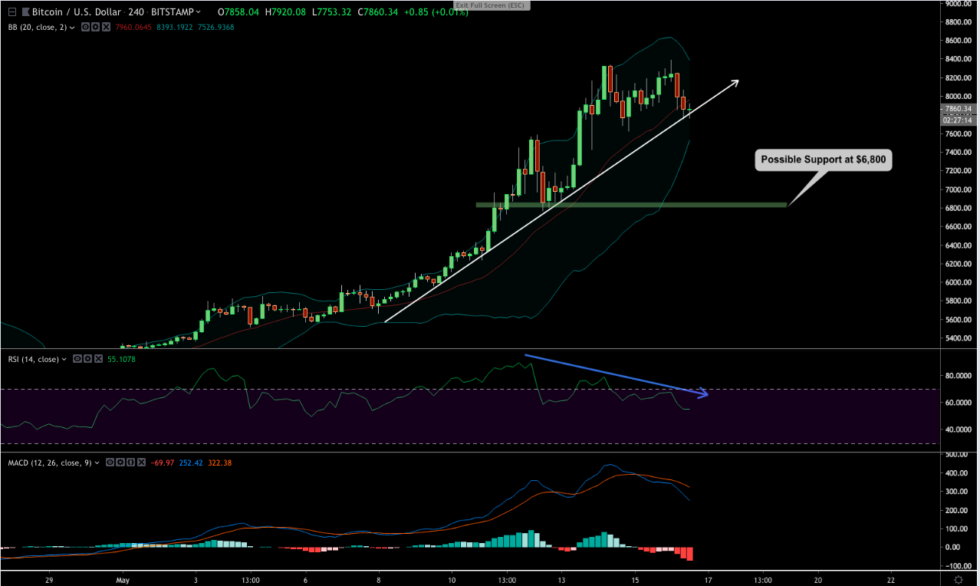Viewport: 980px width, 586px height.
Task: Open the RSI (14, close) dropdown arrow
Action: [64, 359]
